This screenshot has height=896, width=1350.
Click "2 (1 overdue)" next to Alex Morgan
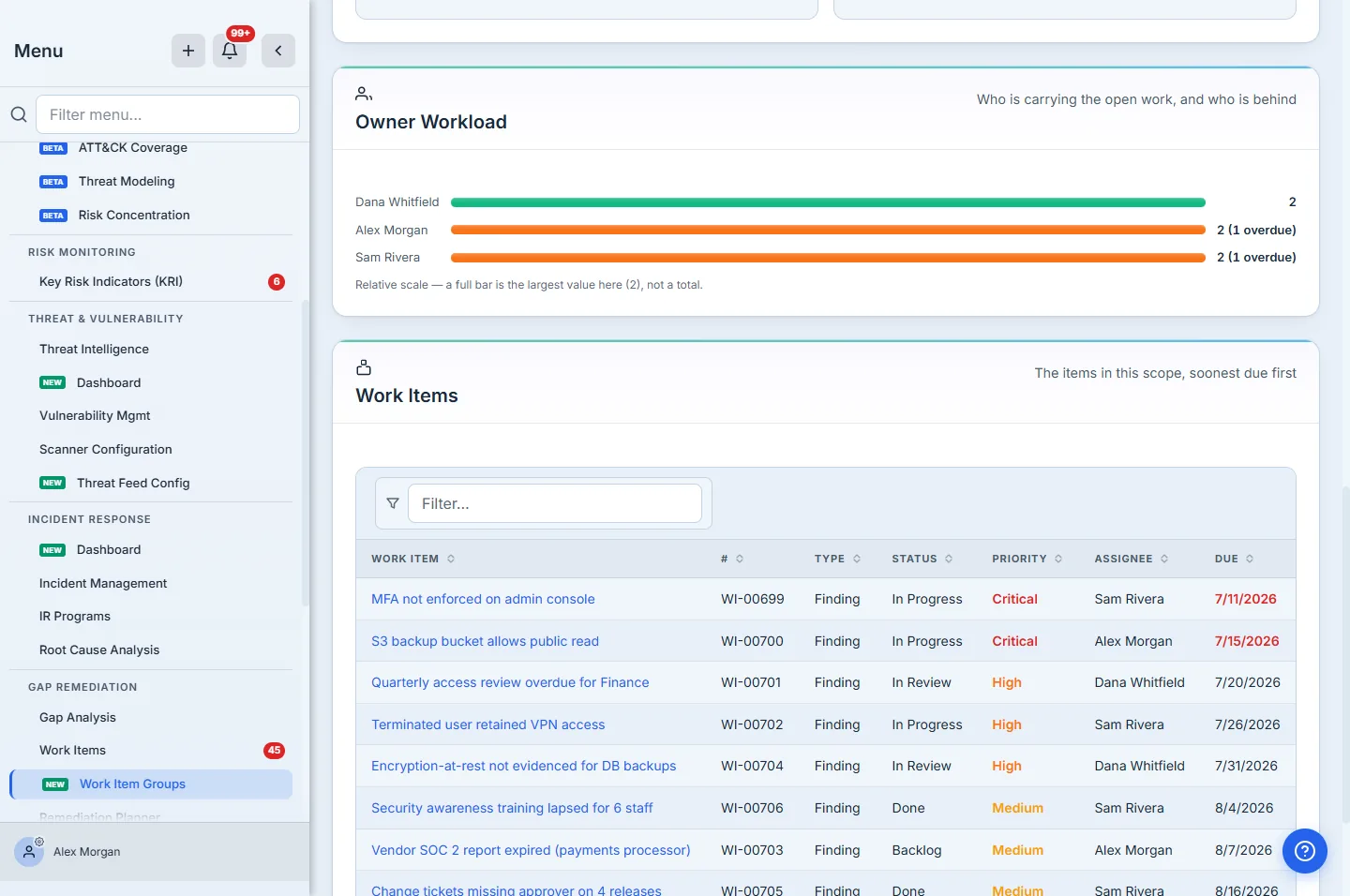1256,231
